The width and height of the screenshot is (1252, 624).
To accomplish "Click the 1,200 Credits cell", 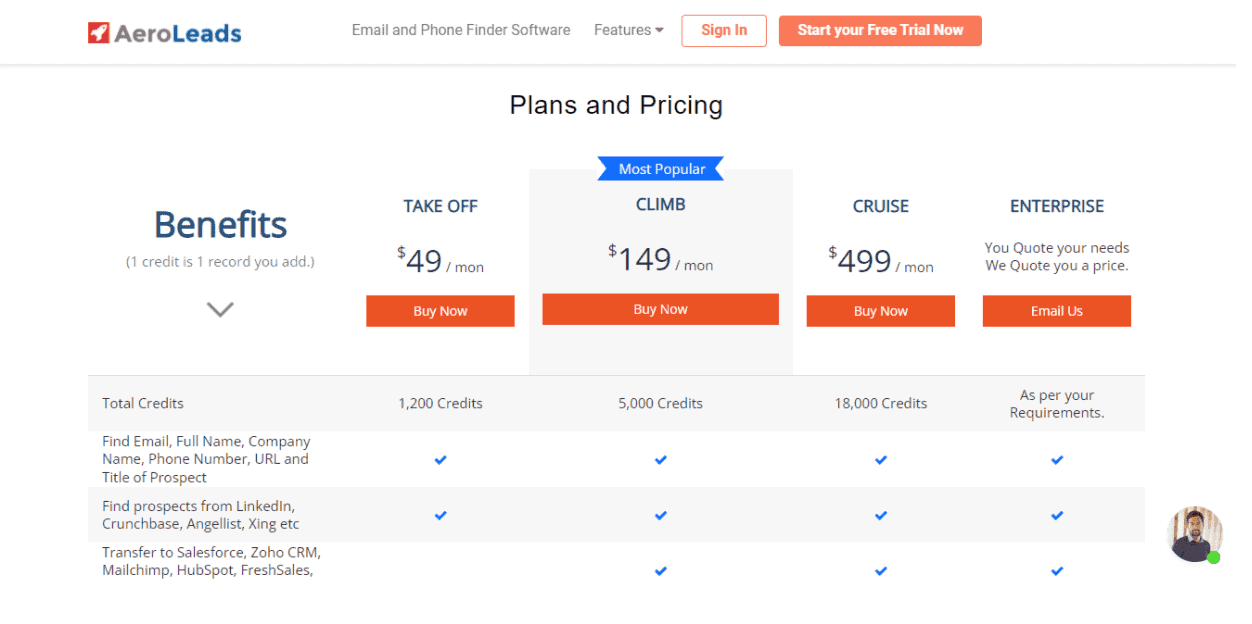I will (x=440, y=404).
